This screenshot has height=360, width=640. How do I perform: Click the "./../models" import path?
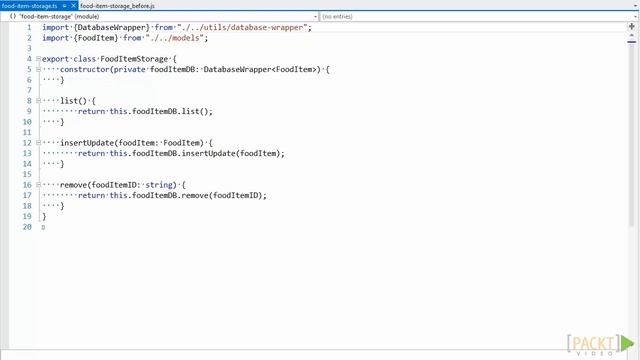(176, 38)
